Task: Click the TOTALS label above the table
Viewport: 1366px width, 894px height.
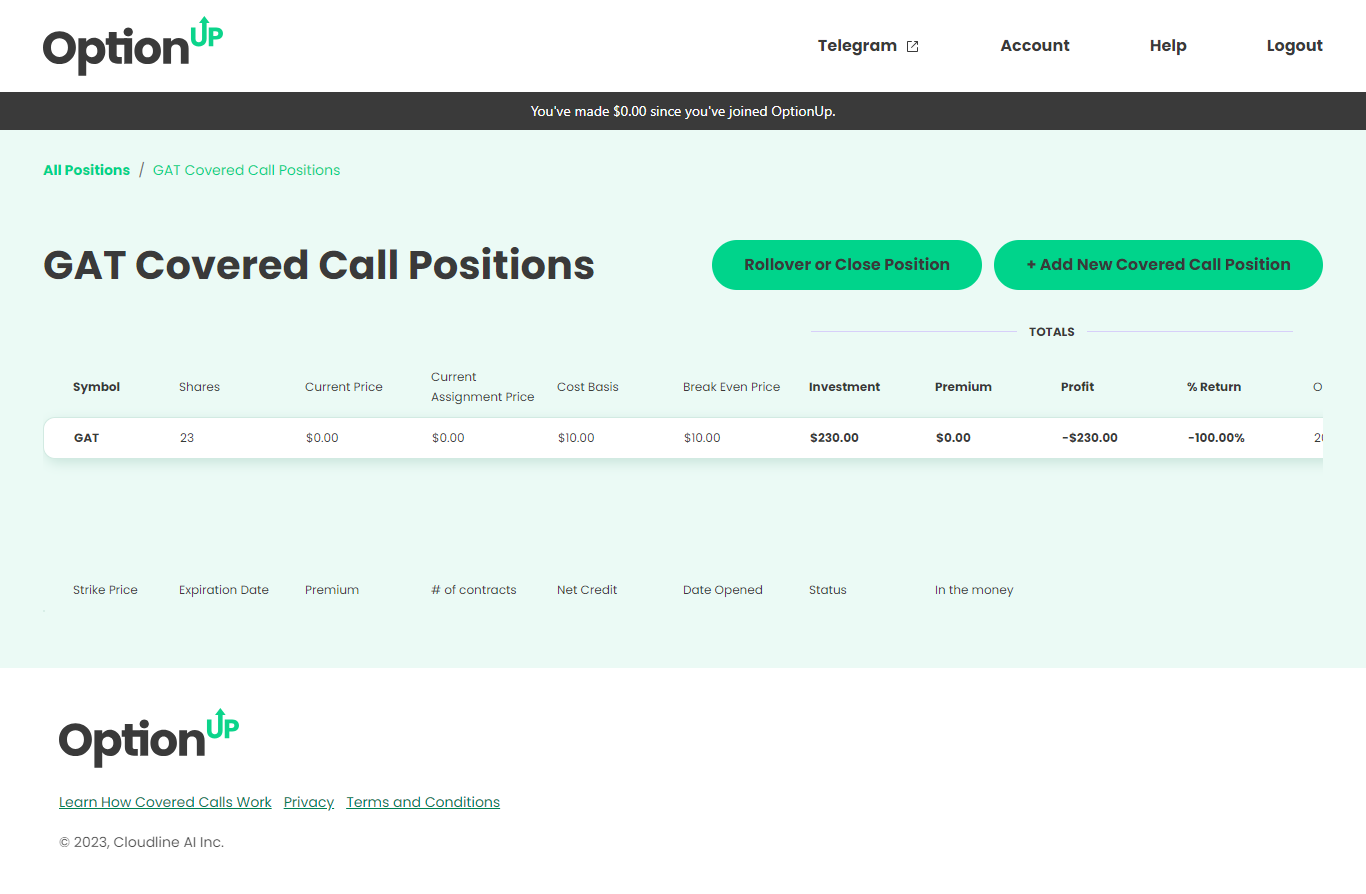Action: pos(1052,332)
